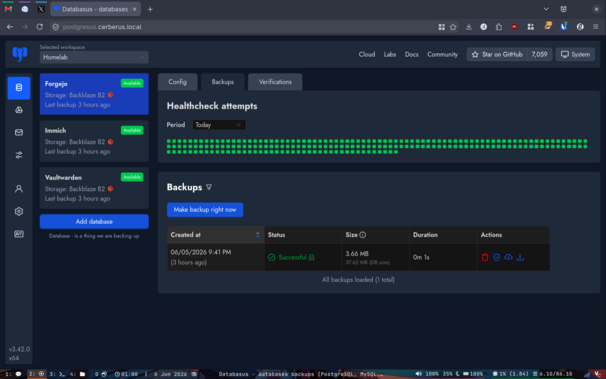Open the Docs link
The height and width of the screenshot is (379, 606).
point(412,54)
